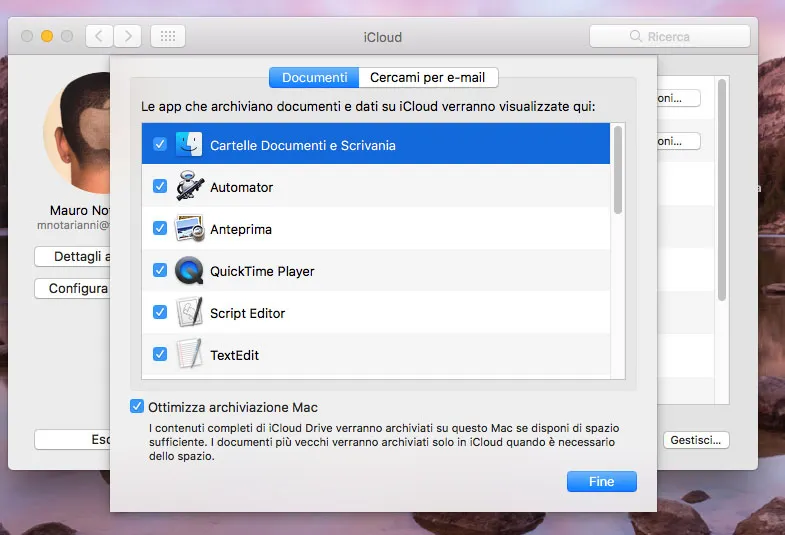Select the Automator row label
This screenshot has width=785, height=535.
pos(242,188)
